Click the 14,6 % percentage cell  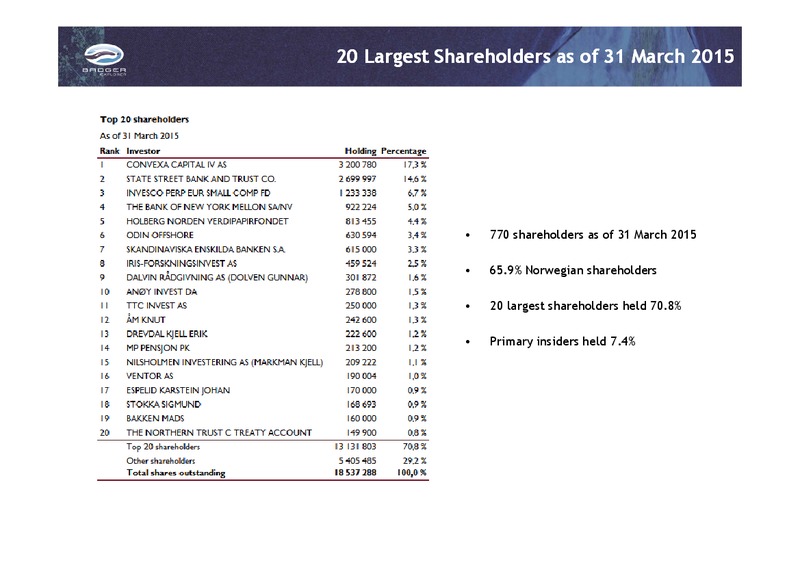tap(415, 179)
